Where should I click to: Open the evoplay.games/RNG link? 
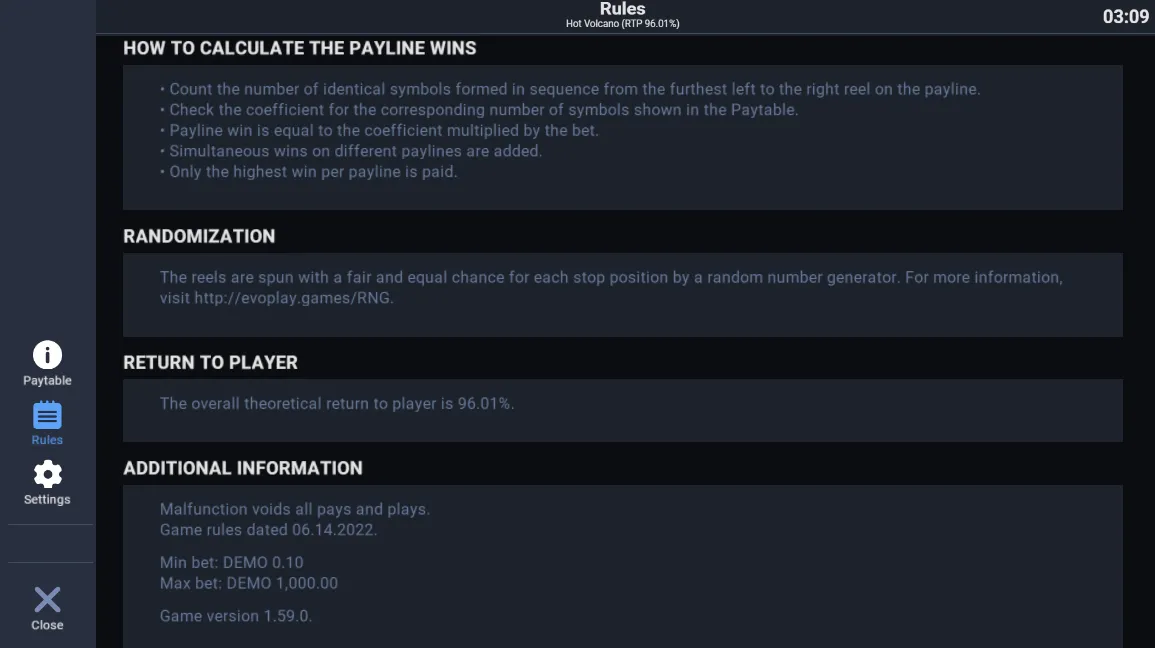(293, 298)
